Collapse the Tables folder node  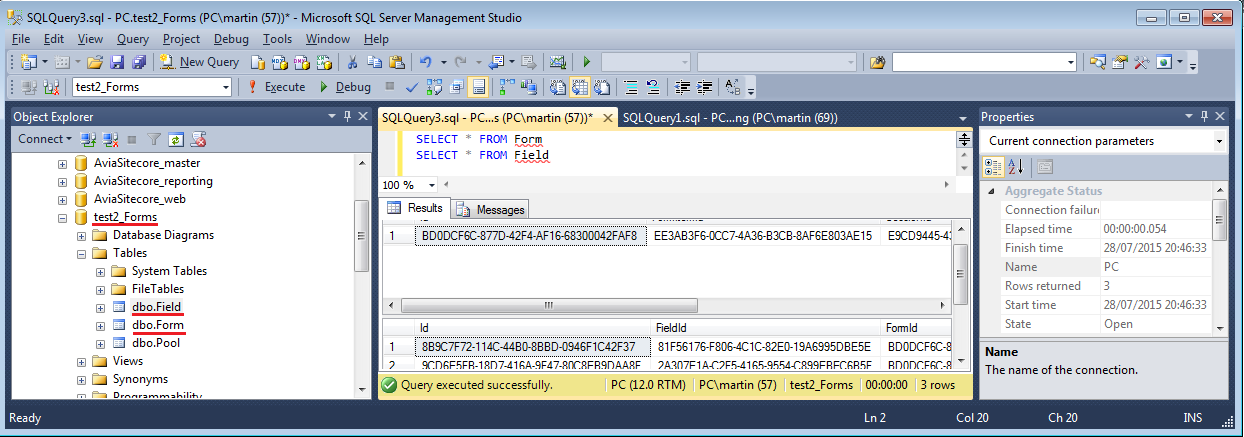82,253
